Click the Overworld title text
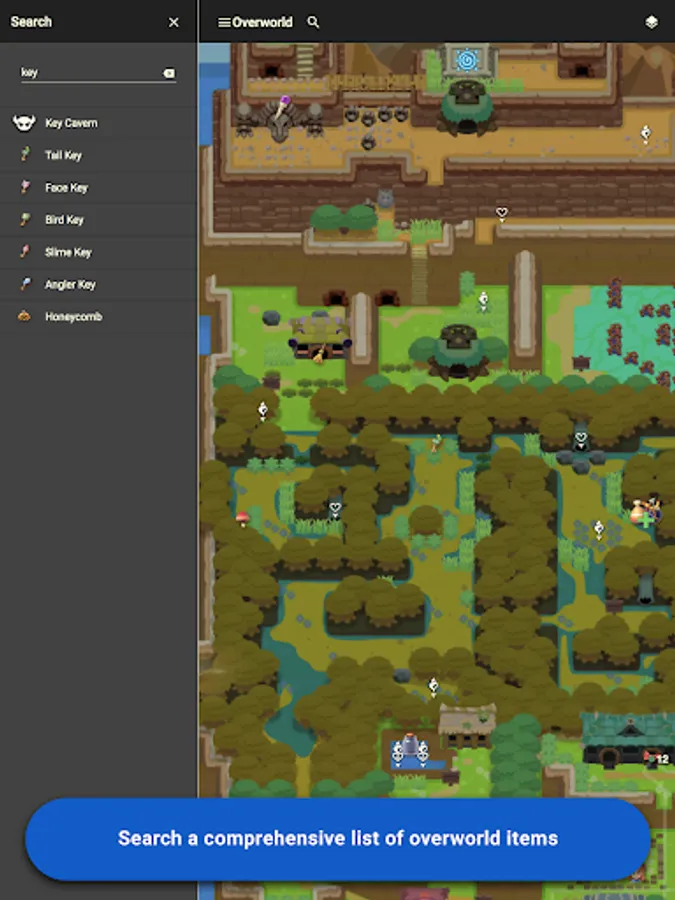This screenshot has height=900, width=675. pos(262,22)
